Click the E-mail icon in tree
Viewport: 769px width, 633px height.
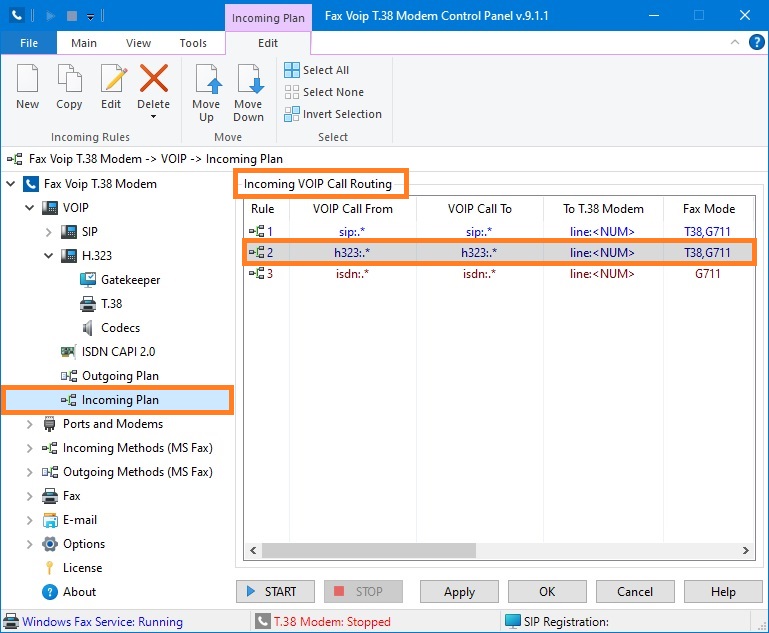pos(50,520)
